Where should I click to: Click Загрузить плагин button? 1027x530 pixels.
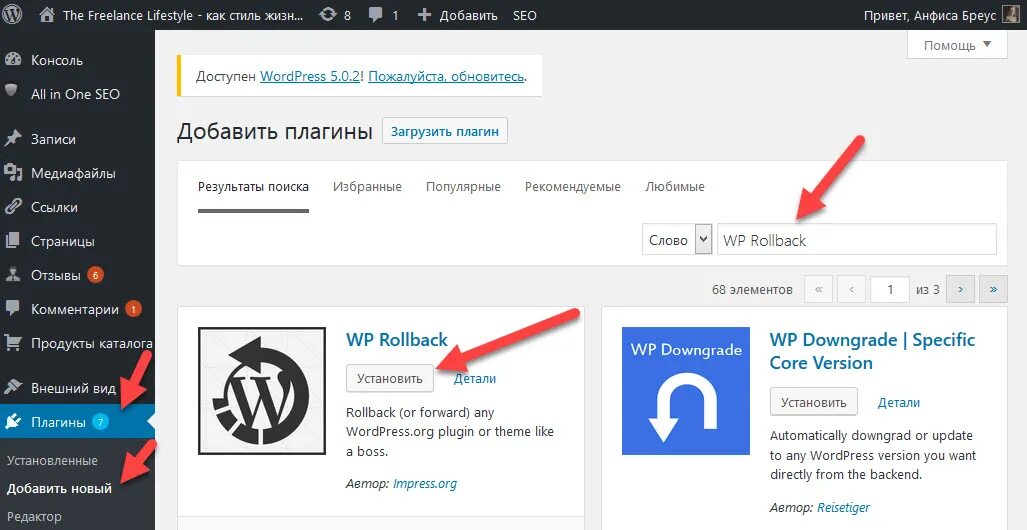445,131
